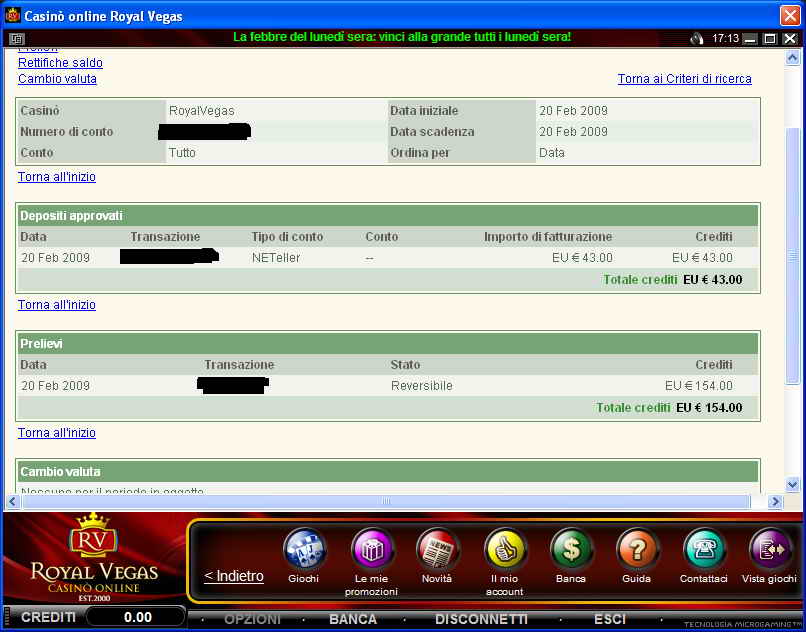806x632 pixels.
Task: Click the Conto value Tutto
Action: coord(182,153)
